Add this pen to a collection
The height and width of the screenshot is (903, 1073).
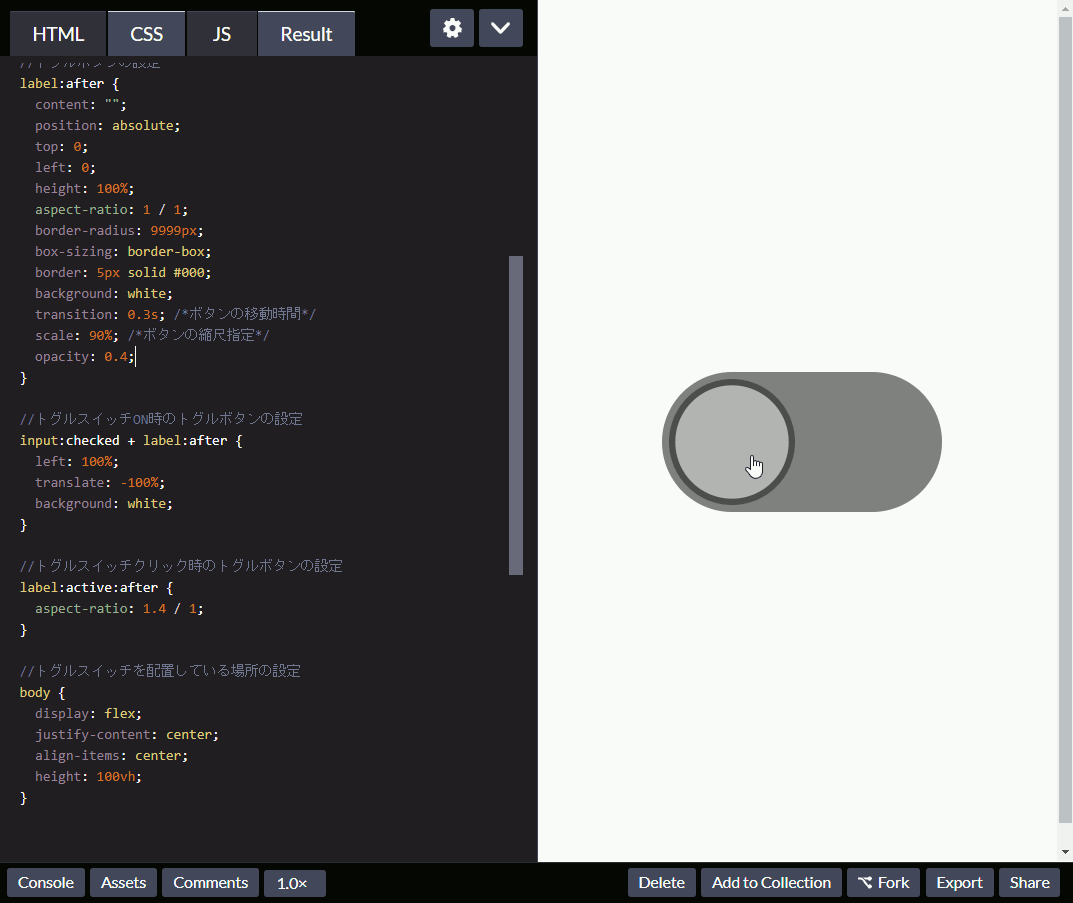770,882
